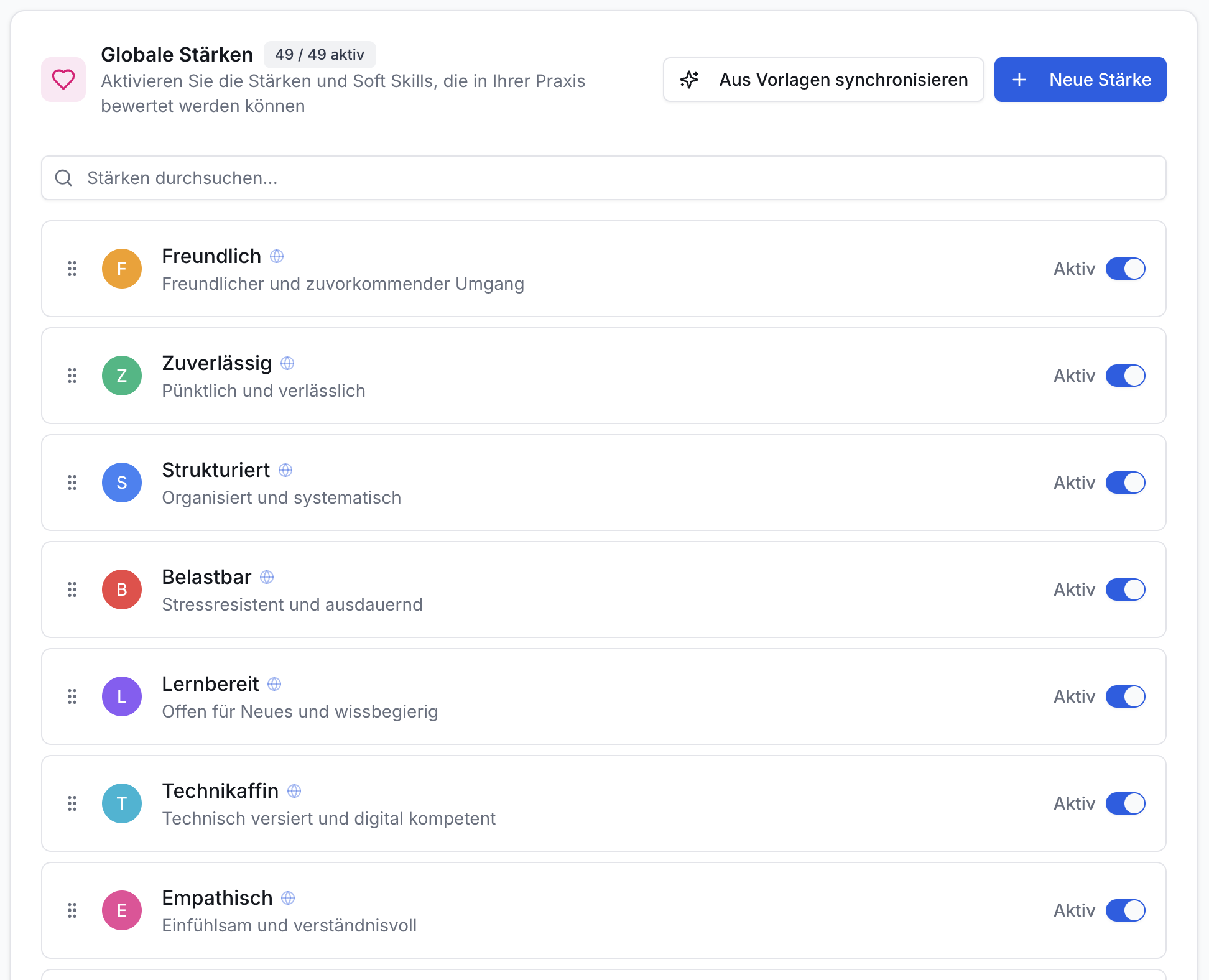Click the red B avatar for Belastbar
The image size is (1209, 980).
[122, 589]
